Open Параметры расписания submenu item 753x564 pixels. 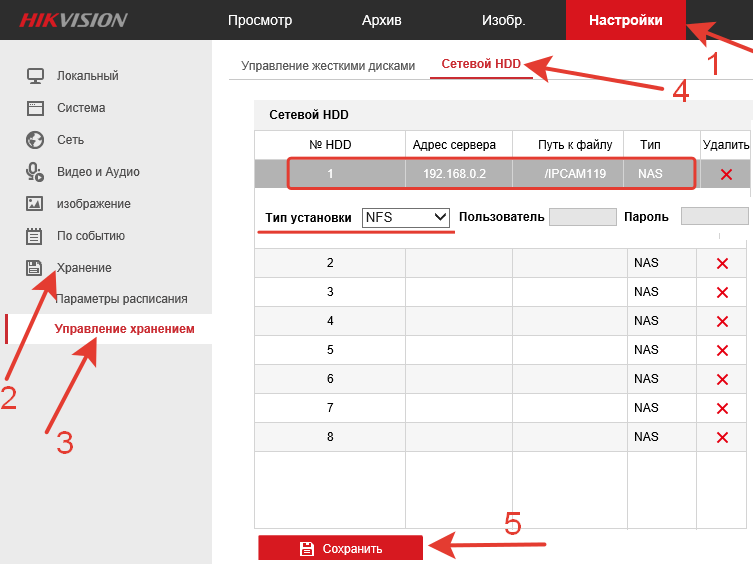coord(121,299)
